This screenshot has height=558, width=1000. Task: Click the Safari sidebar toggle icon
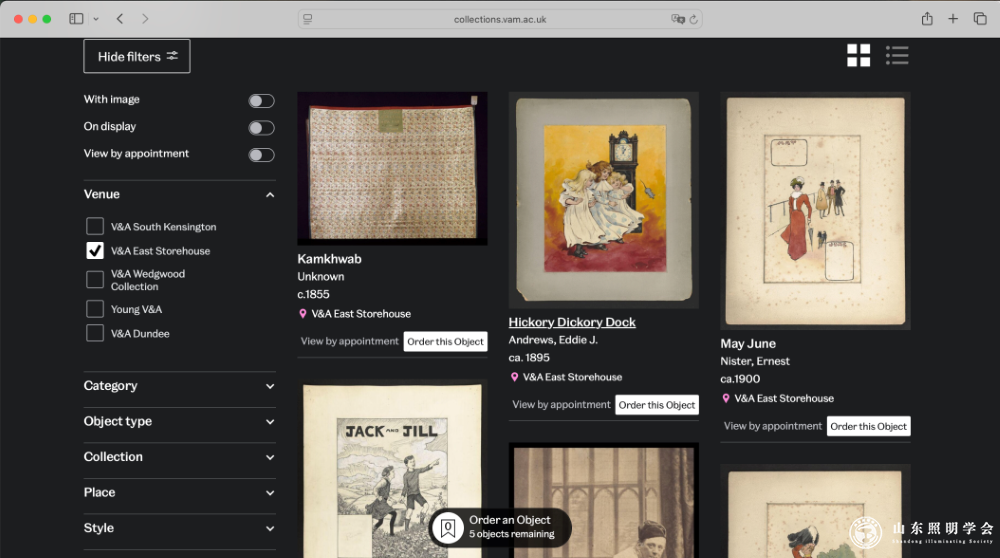76,19
